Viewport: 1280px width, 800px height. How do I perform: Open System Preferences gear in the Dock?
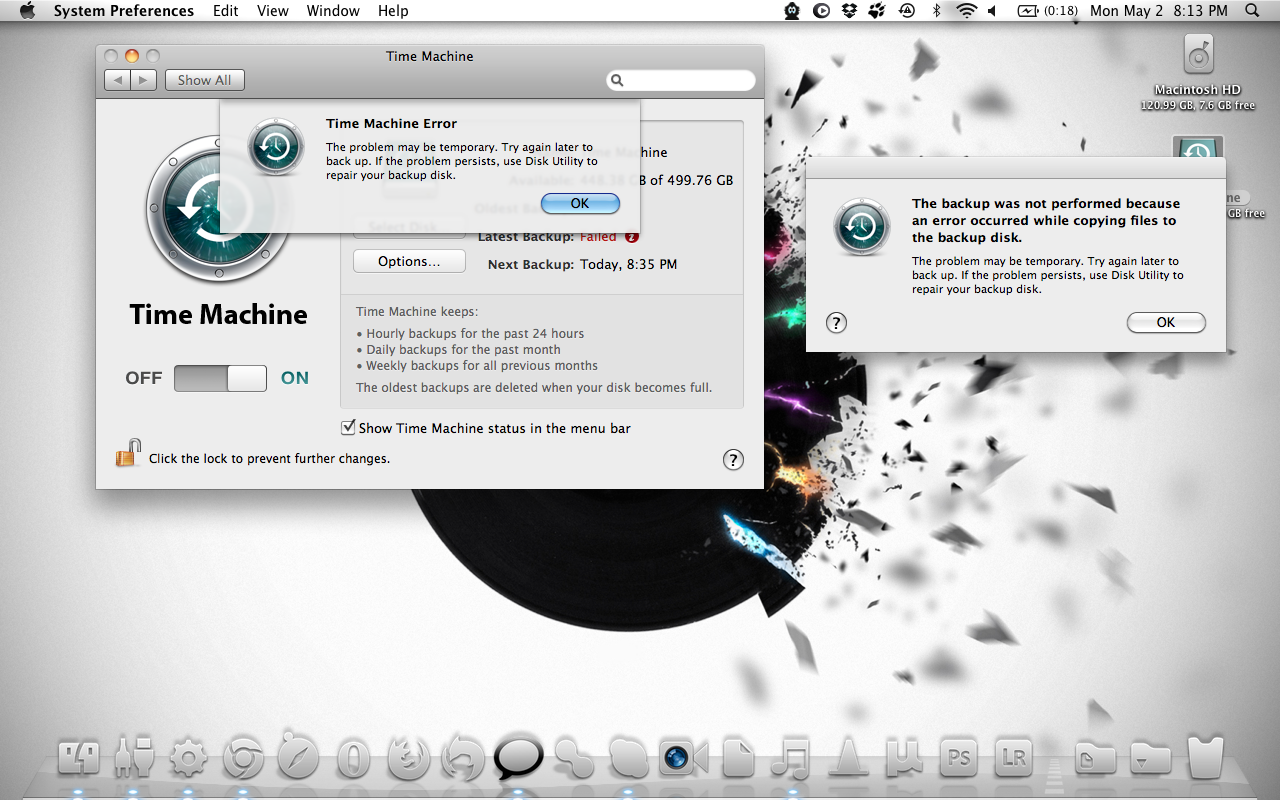188,758
